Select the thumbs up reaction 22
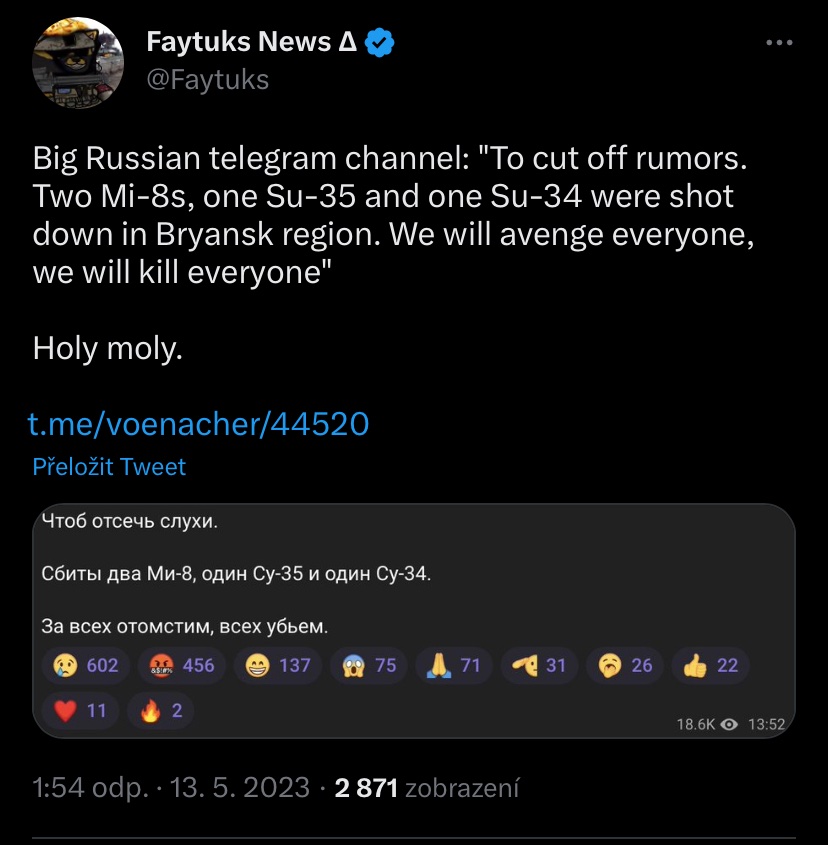828x845 pixels. coord(712,665)
